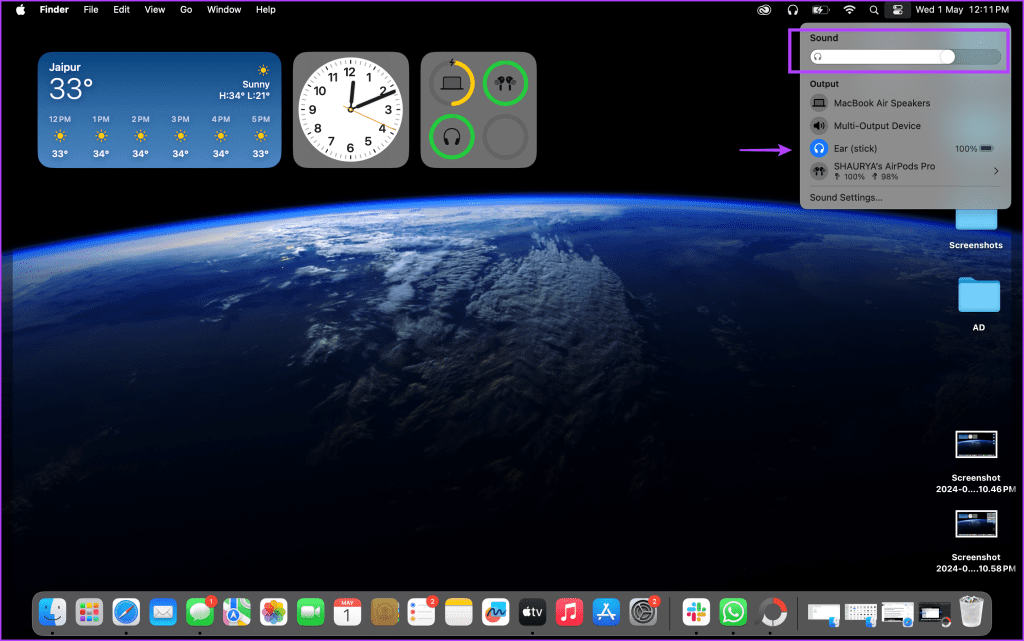
Task: Open WhatsApp from the dock
Action: click(x=733, y=612)
